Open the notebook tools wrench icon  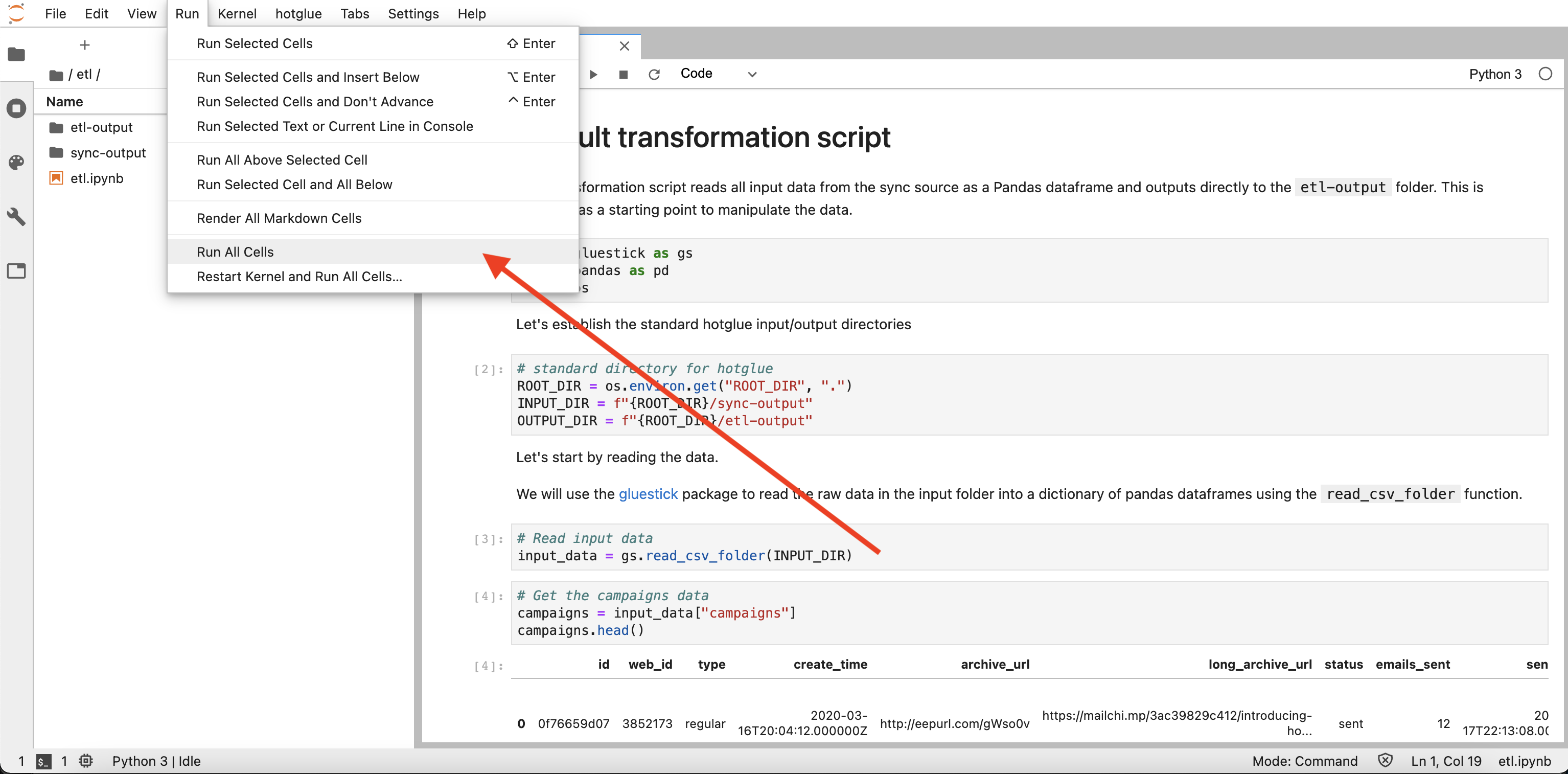16,216
